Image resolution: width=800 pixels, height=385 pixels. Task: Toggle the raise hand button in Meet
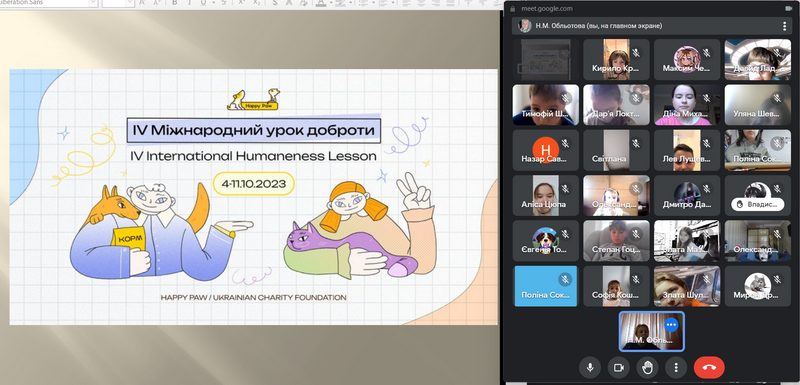[x=647, y=367]
